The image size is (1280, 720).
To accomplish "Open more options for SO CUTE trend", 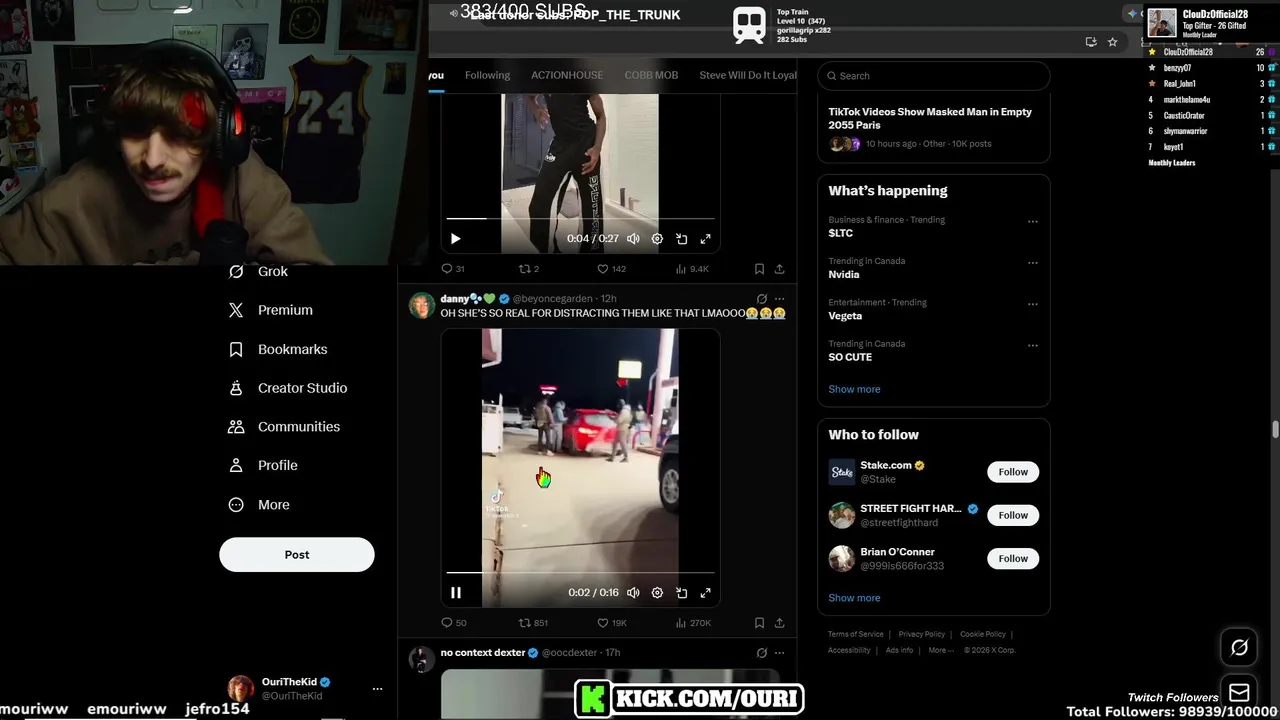I will pos(1033,346).
